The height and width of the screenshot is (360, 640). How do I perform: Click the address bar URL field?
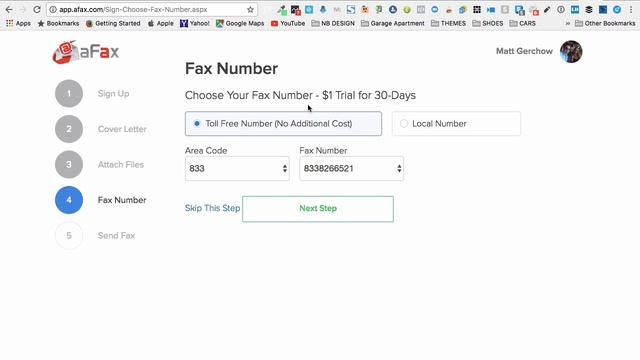152,9
